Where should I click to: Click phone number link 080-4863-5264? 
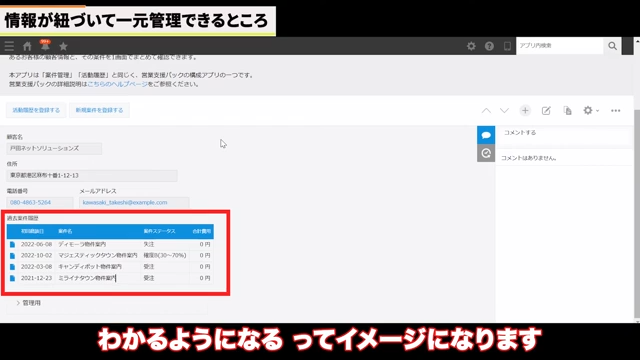(31, 202)
